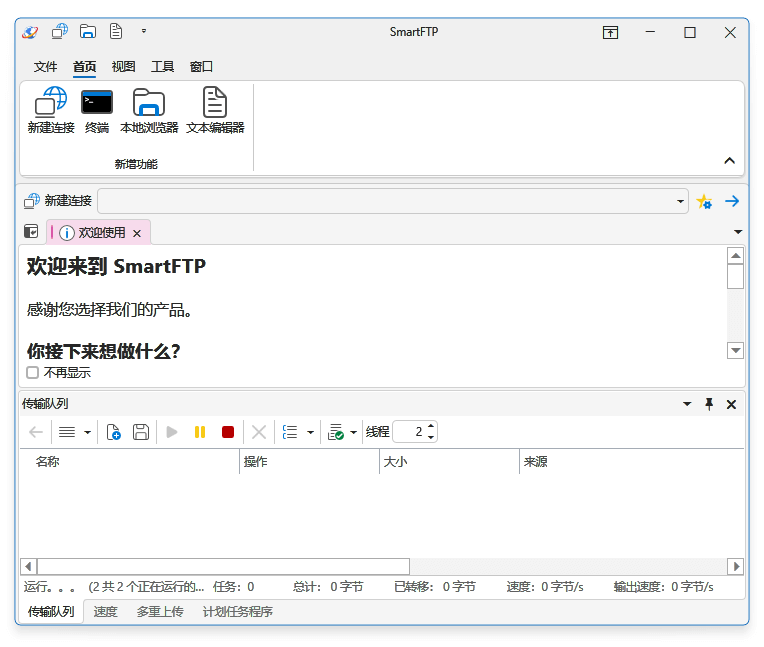Viewport: 764px width, 647px height.
Task: Collapse the ribbon with the chevron
Action: tap(729, 160)
